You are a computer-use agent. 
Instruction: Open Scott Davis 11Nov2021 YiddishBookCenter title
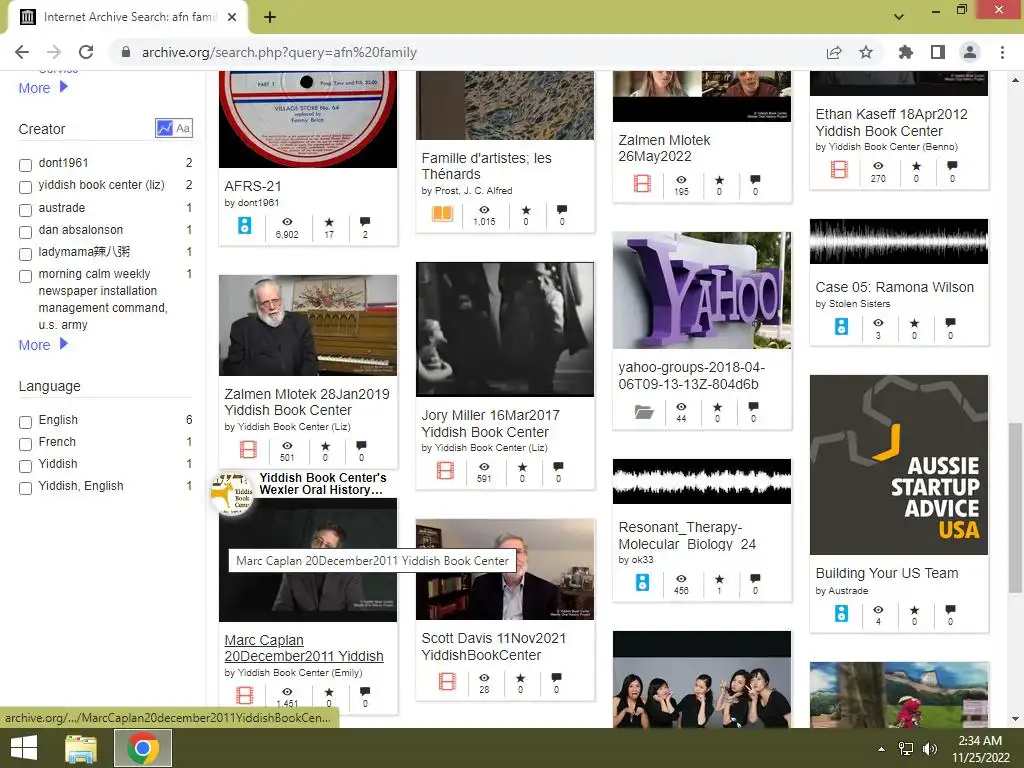point(494,647)
